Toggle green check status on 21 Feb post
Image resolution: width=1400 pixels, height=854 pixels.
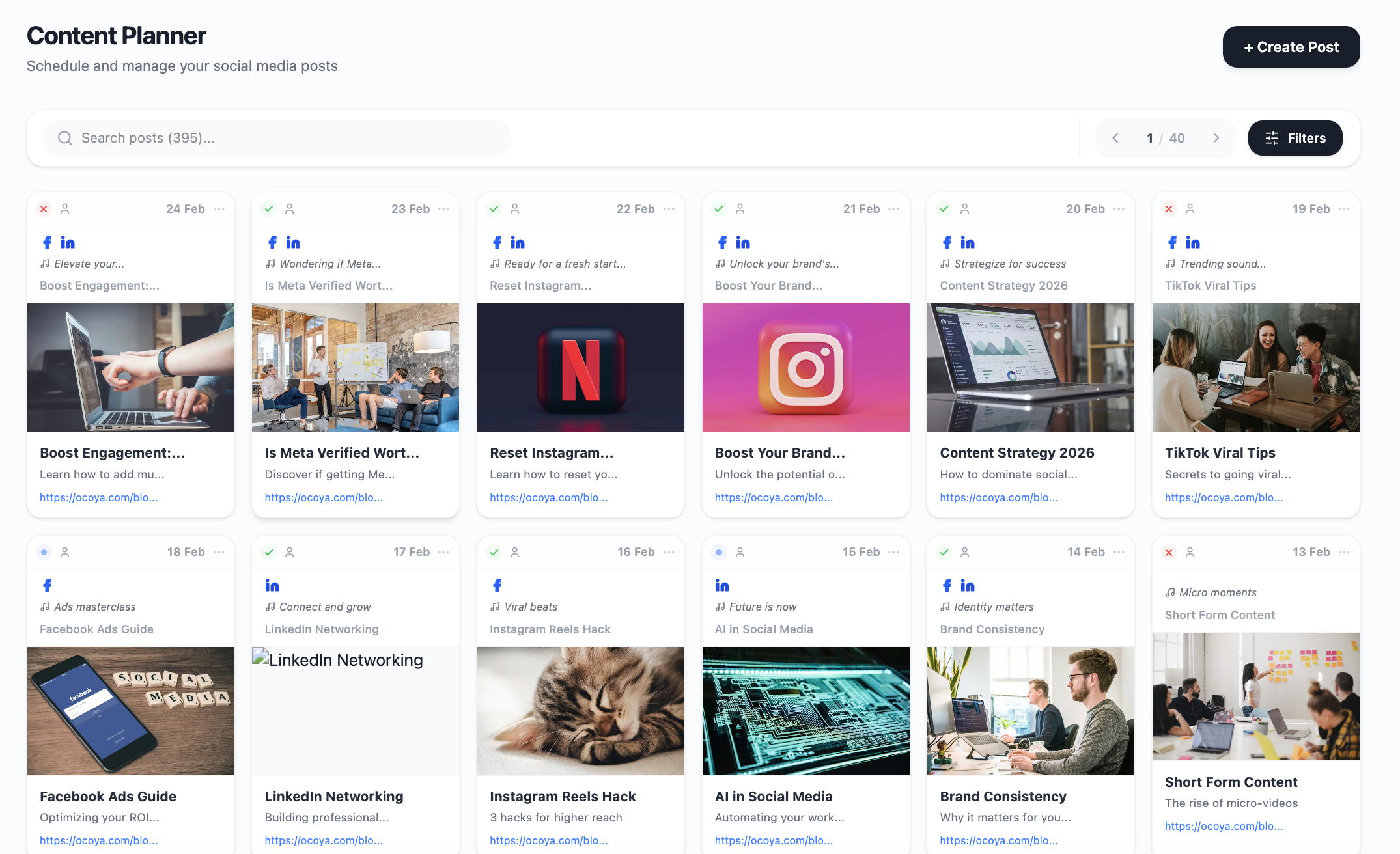tap(719, 209)
